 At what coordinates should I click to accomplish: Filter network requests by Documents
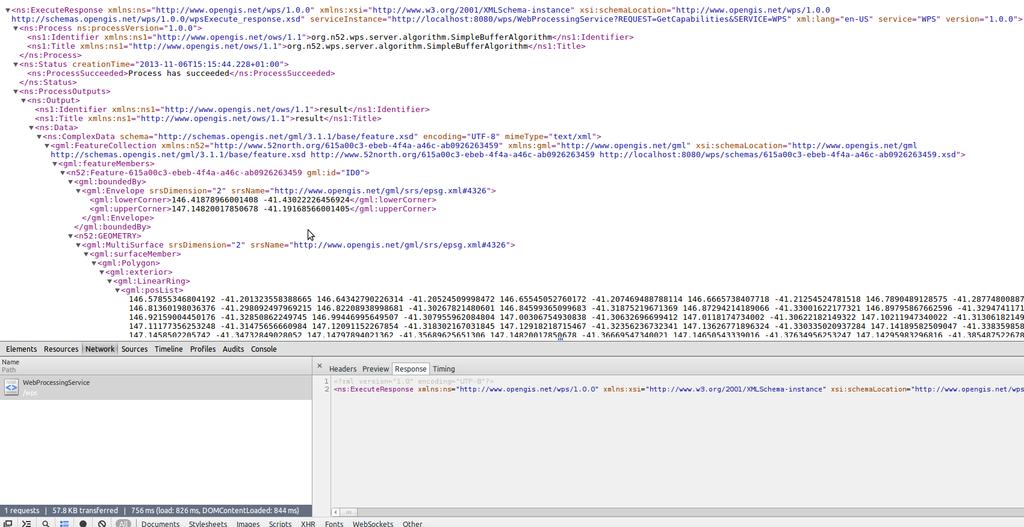tap(160, 524)
